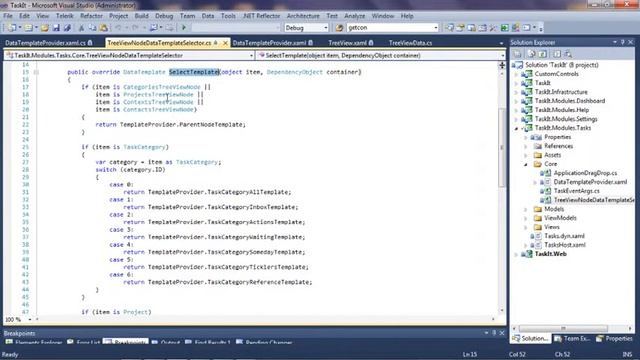Open the active documents list arrow
Viewport: 640px width, 360px height.
[x=501, y=43]
